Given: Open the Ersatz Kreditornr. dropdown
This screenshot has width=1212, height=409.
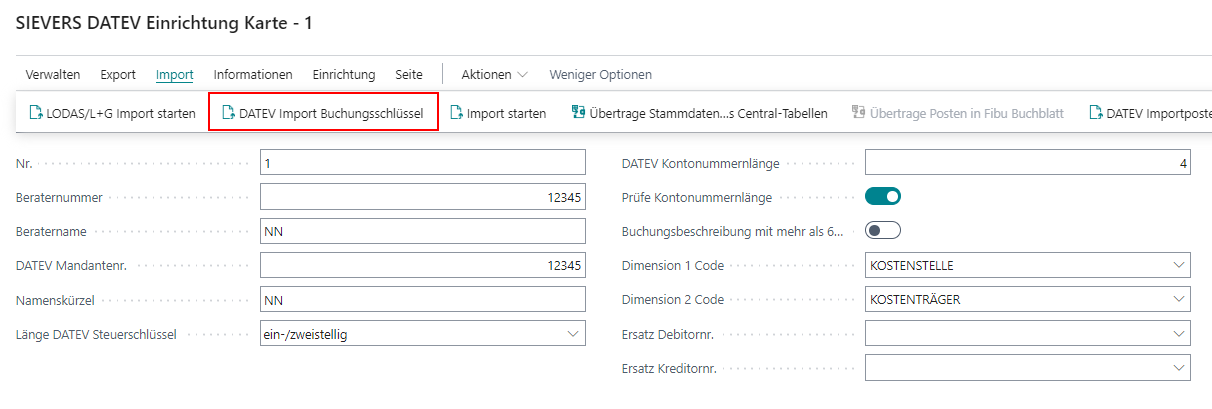Looking at the screenshot, I should pyautogui.click(x=1177, y=368).
